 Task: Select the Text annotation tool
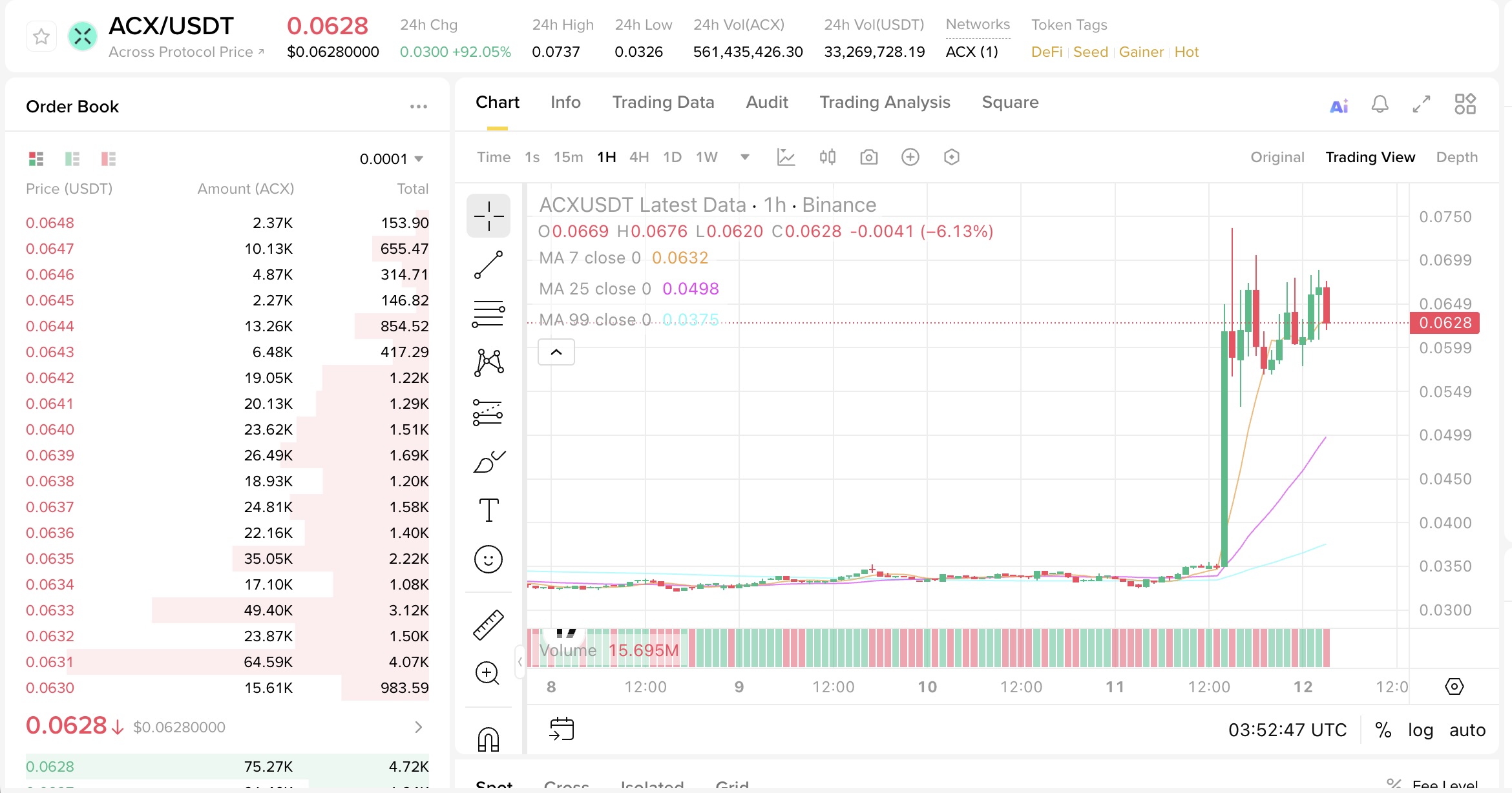click(x=488, y=510)
